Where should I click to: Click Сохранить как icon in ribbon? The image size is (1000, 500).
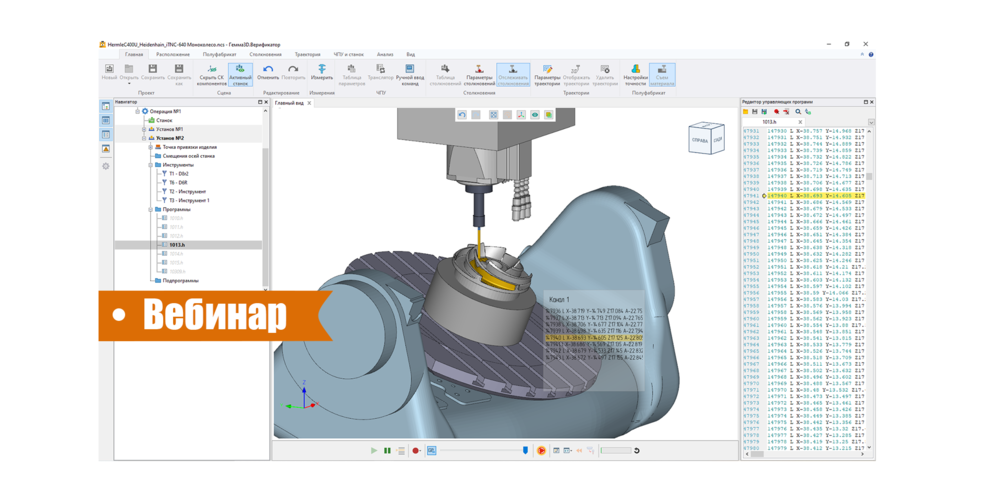point(179,69)
